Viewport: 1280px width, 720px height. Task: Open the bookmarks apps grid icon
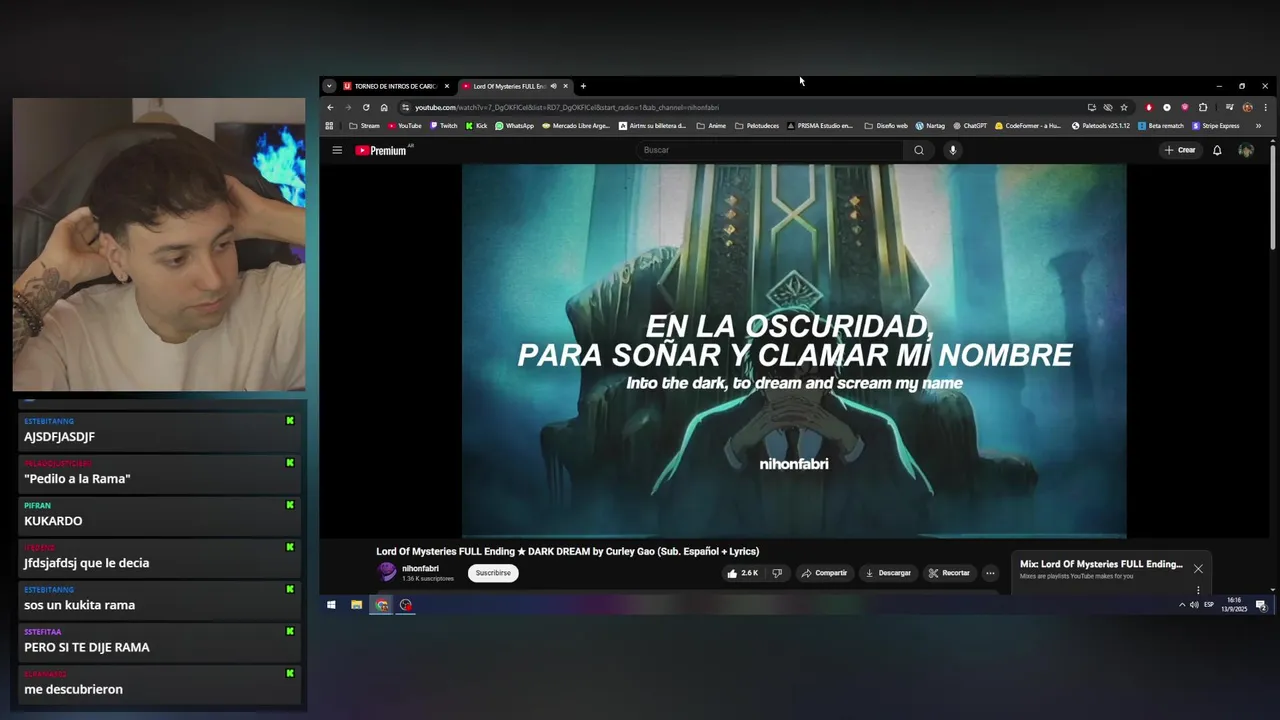[329, 126]
